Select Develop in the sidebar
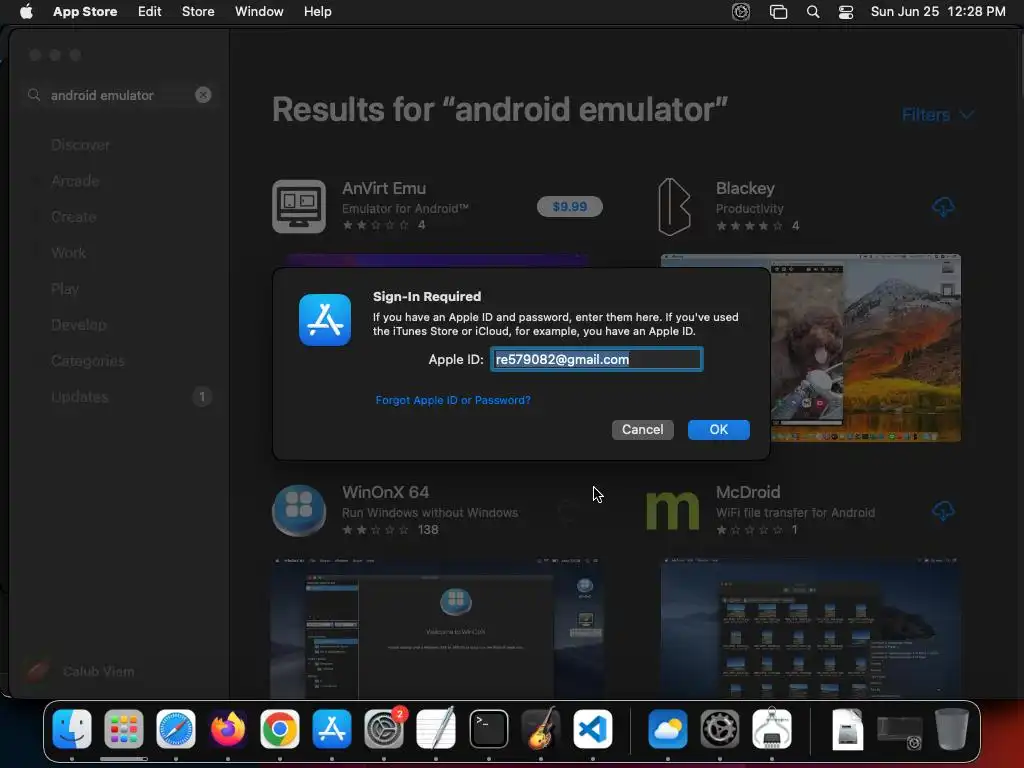Image resolution: width=1024 pixels, height=768 pixels. click(x=78, y=325)
